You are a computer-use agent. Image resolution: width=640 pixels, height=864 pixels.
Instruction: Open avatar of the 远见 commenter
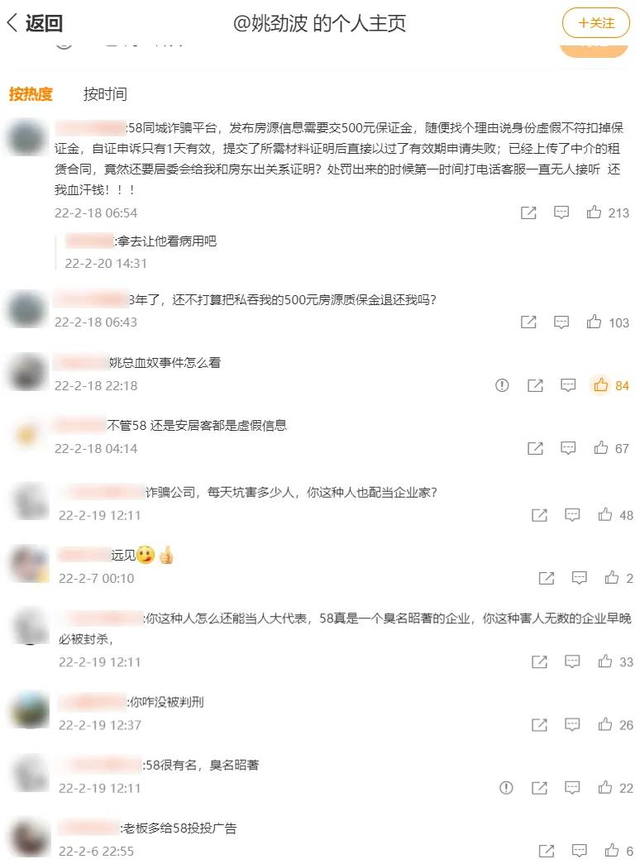click(x=30, y=564)
